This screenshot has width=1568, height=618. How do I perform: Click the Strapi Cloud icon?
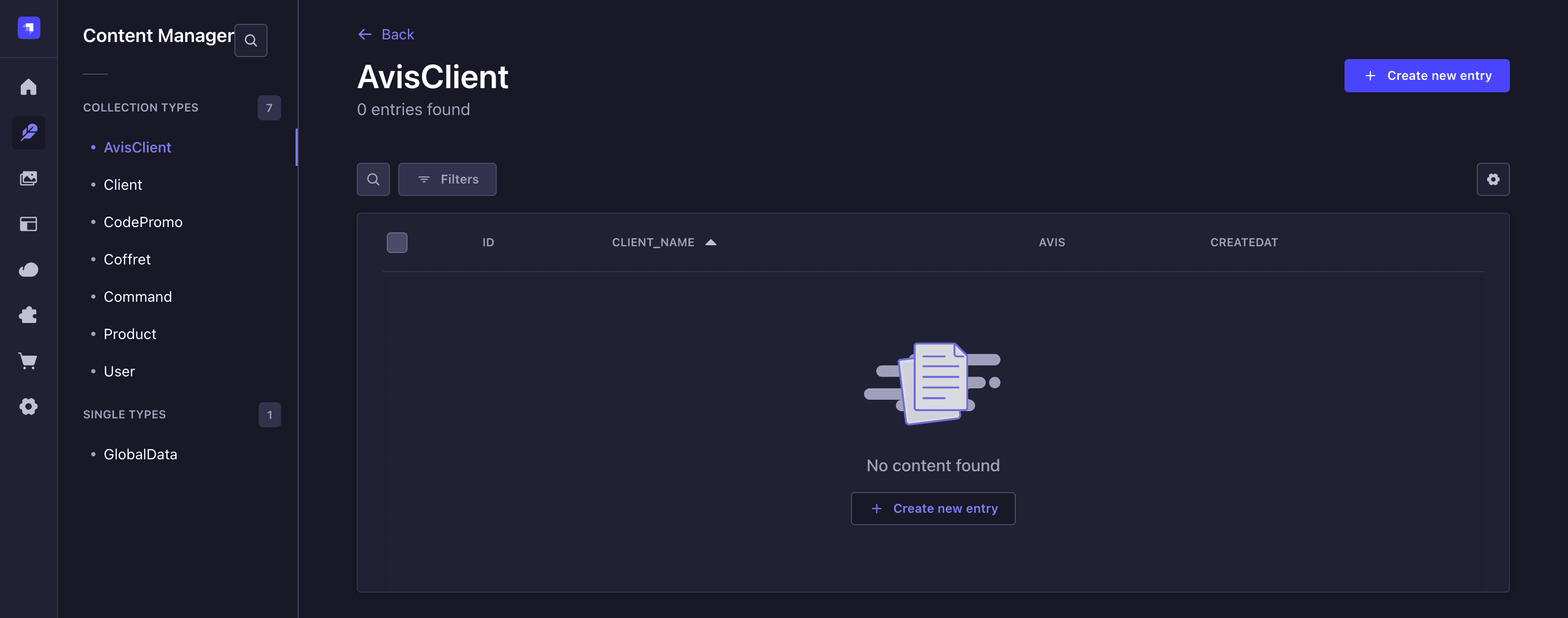pos(28,269)
